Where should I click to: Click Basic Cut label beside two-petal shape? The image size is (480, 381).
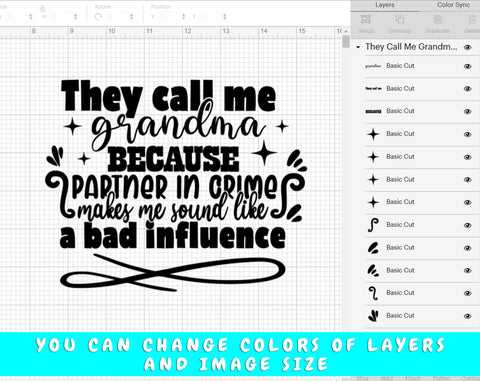[400, 247]
